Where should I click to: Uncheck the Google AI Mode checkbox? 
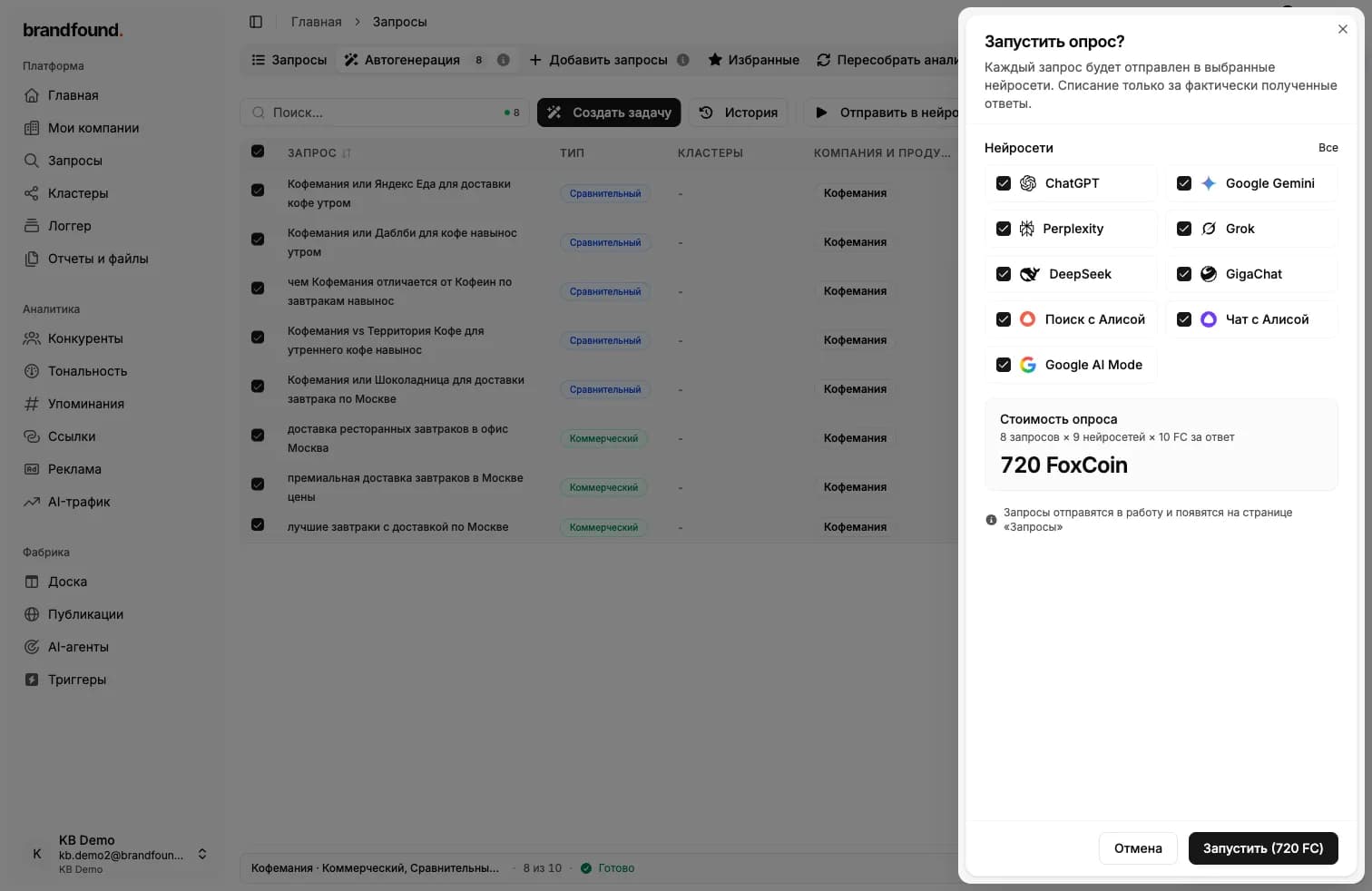click(x=1004, y=365)
